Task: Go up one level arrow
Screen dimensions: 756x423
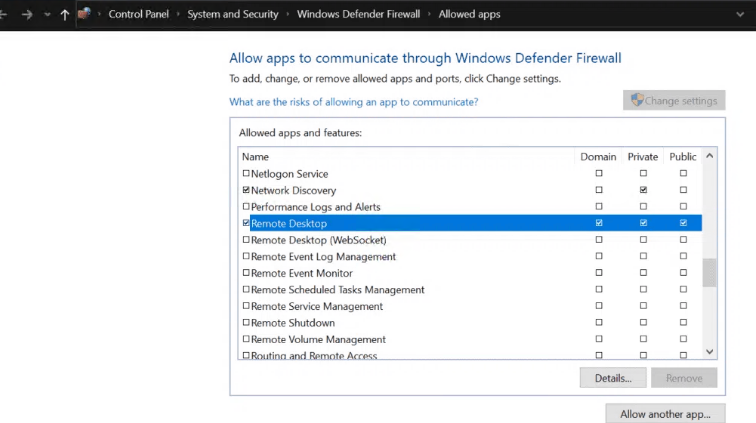Action: click(x=65, y=14)
